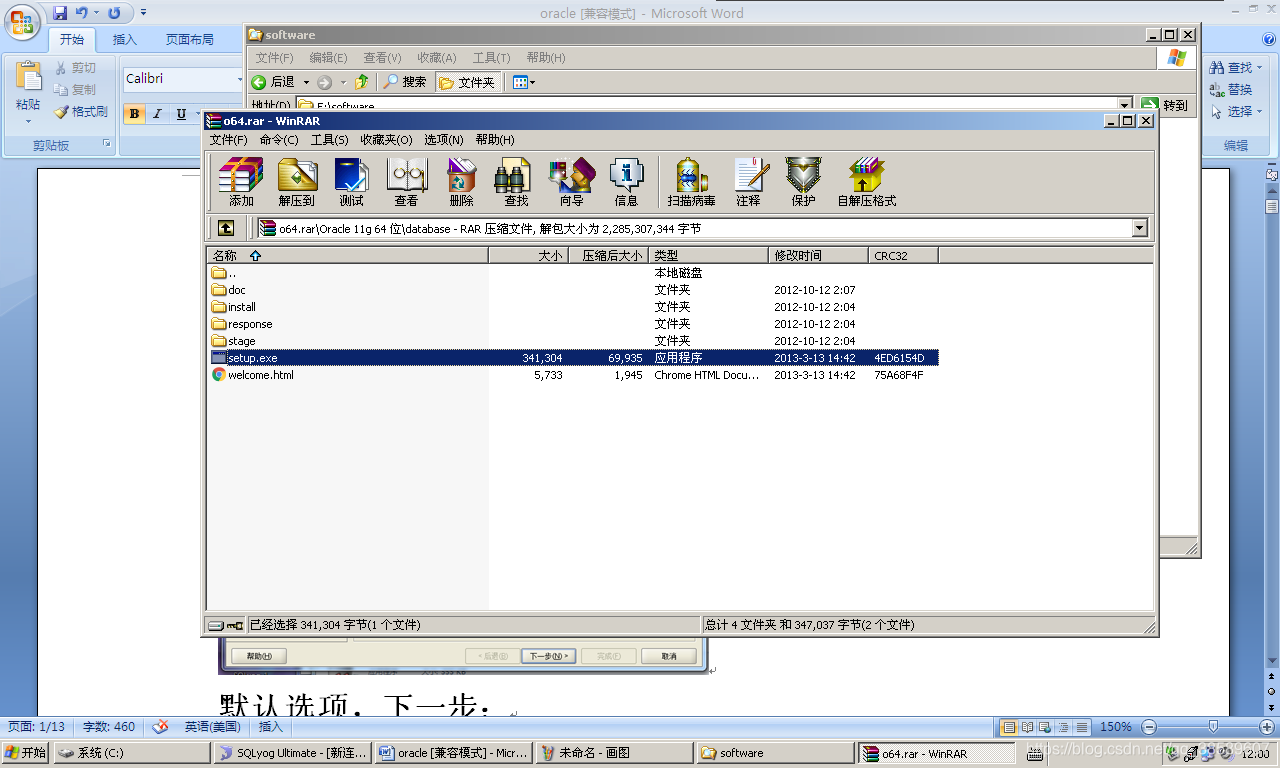Click the Paste (粘贴) icon in Word
This screenshot has width=1280, height=768.
[x=28, y=78]
